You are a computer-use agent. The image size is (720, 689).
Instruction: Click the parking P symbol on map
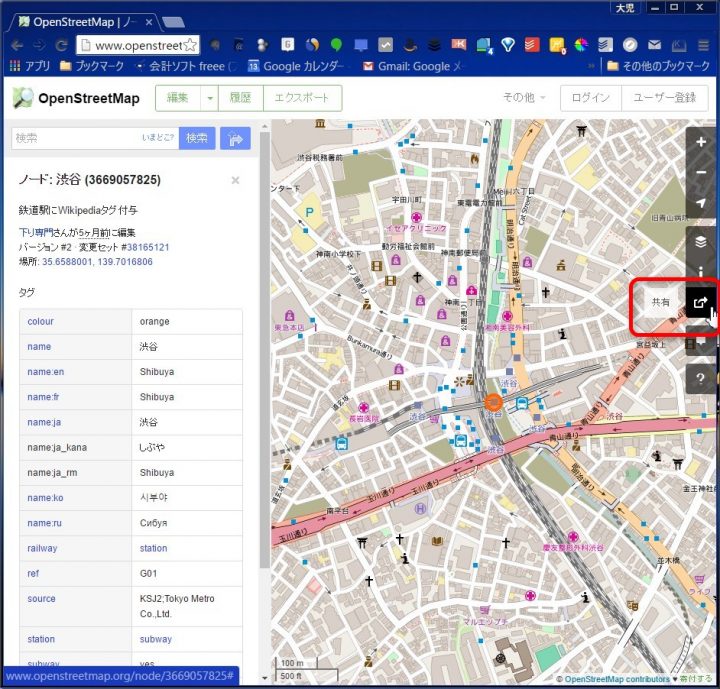click(309, 212)
